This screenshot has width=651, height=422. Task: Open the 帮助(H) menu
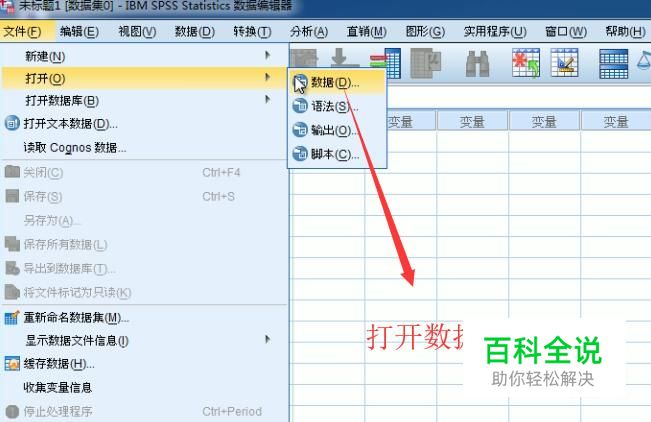[625, 32]
